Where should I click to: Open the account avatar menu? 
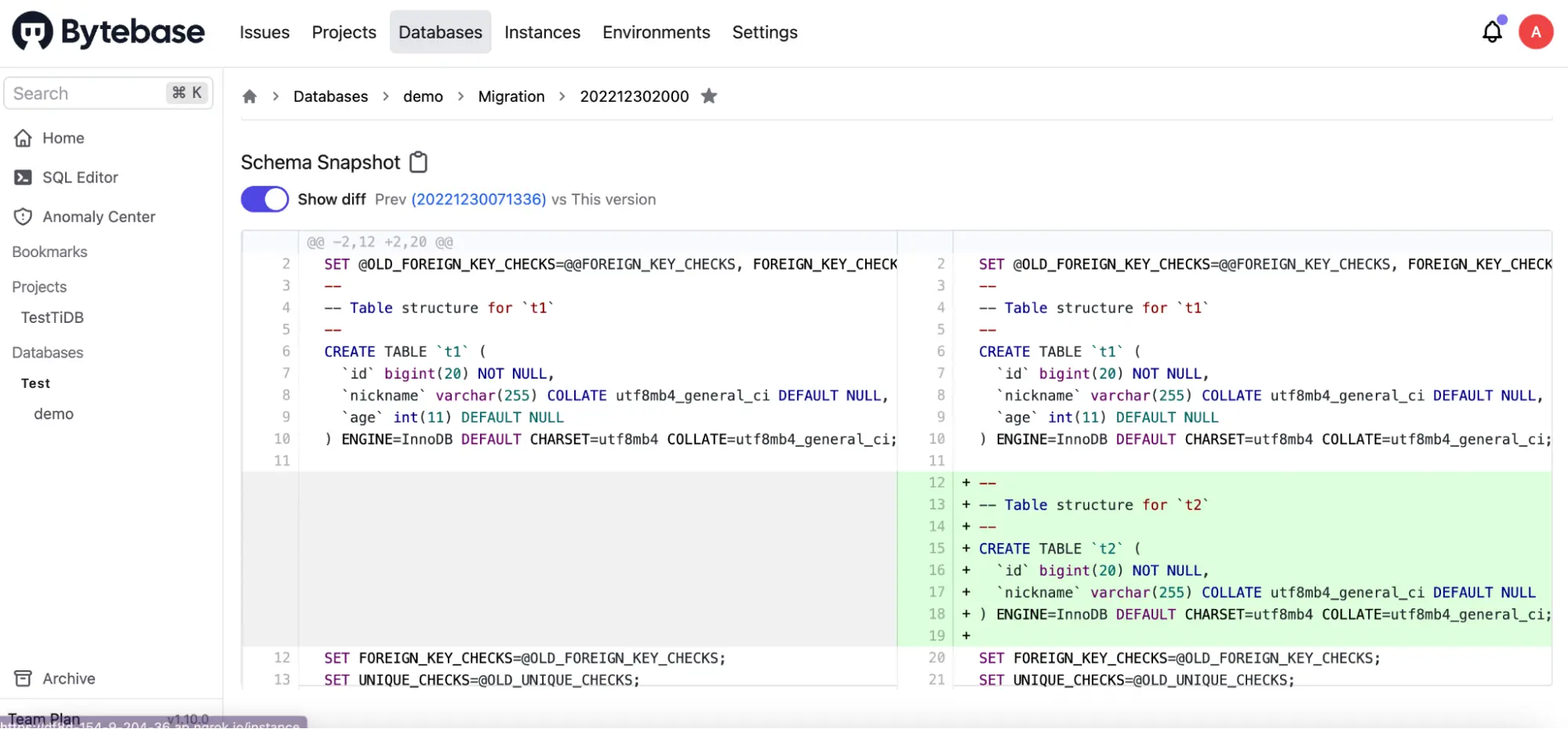tap(1536, 31)
